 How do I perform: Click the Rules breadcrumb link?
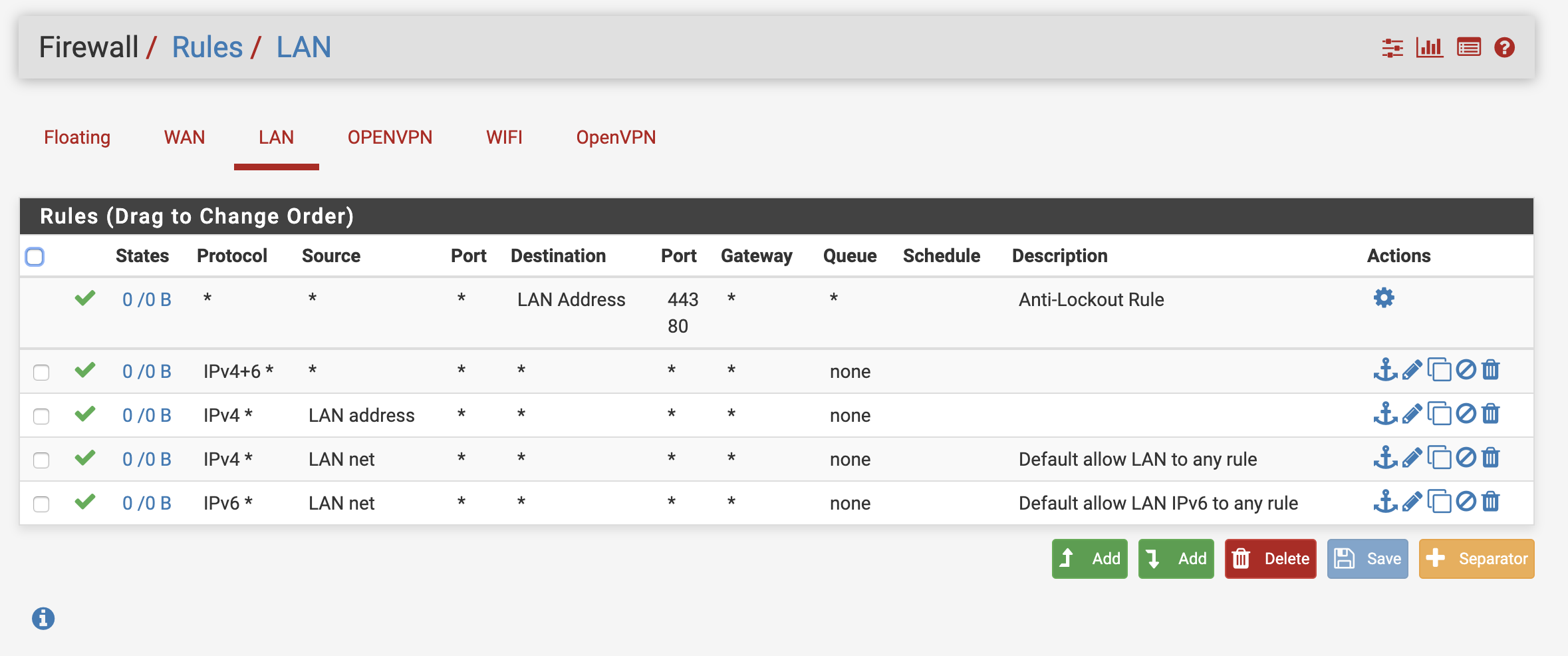click(x=207, y=47)
